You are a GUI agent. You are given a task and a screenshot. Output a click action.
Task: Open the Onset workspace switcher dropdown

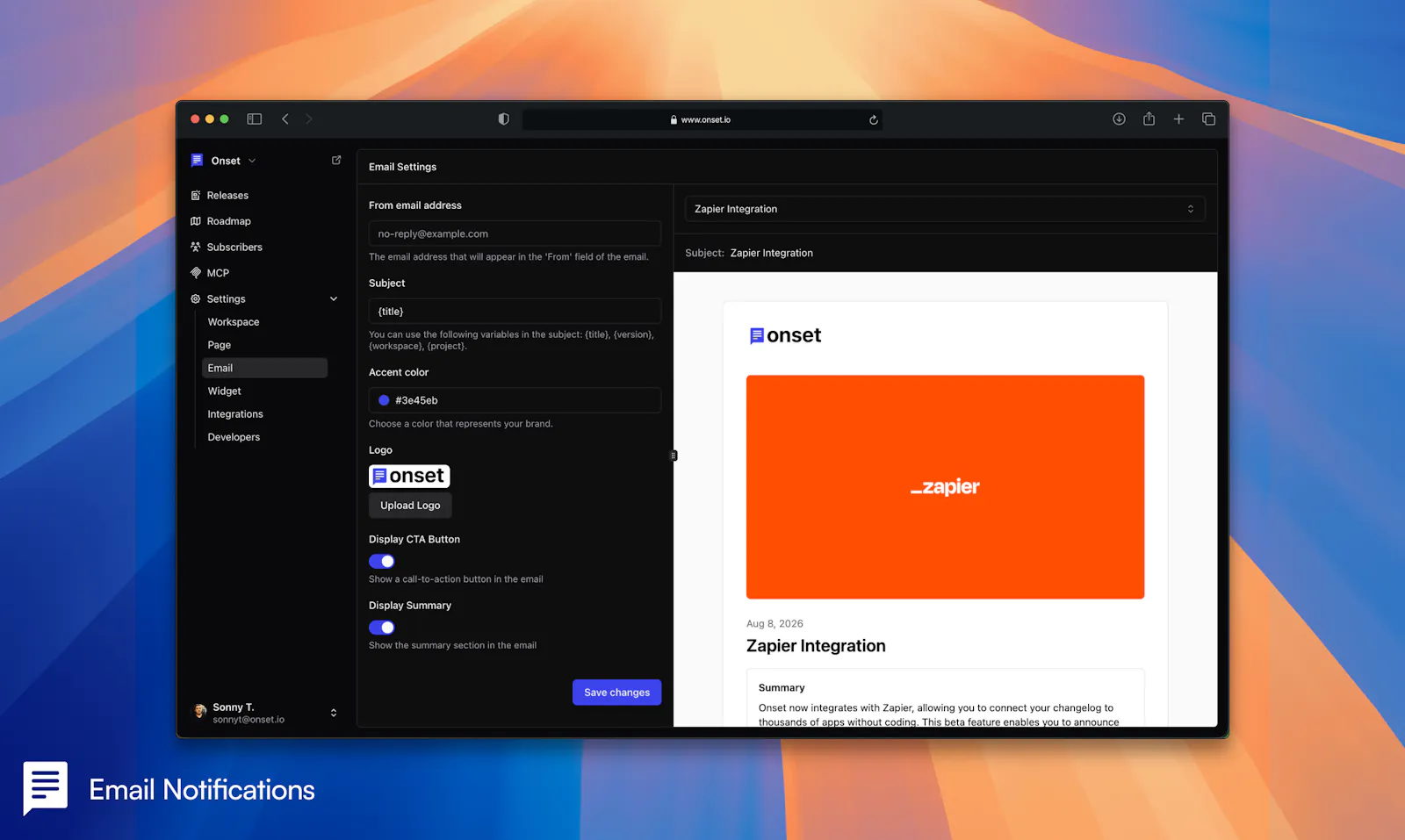[x=233, y=161]
